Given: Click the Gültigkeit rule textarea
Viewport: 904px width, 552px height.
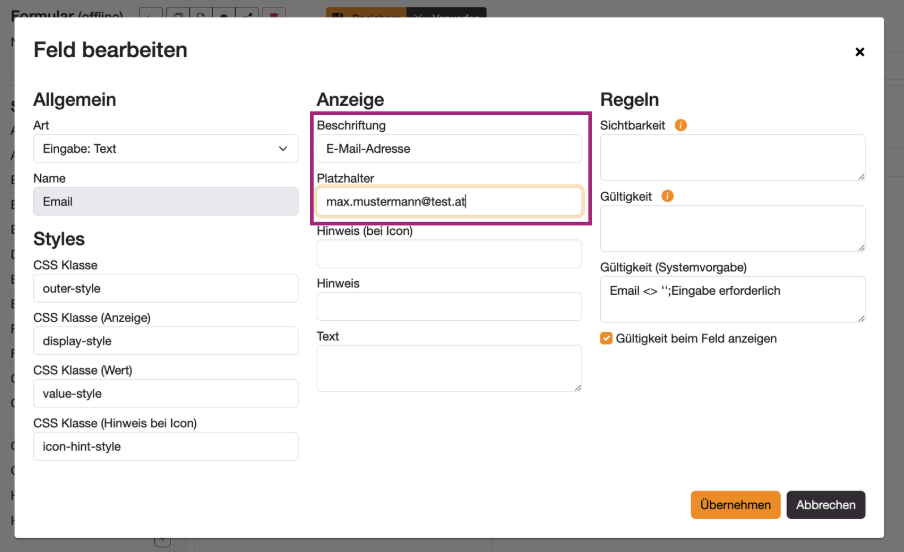Looking at the screenshot, I should coord(732,229).
